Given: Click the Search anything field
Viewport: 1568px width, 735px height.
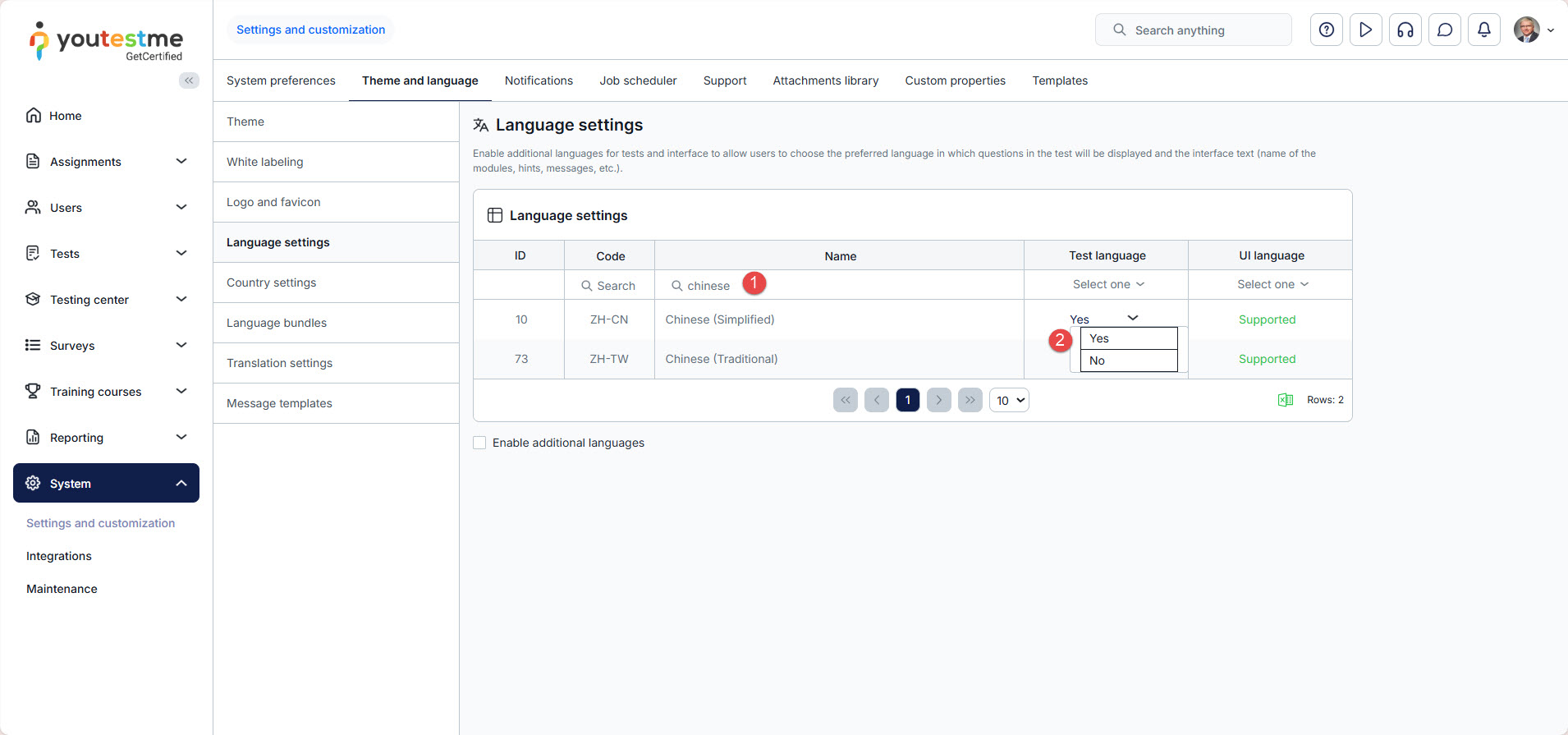Looking at the screenshot, I should pyautogui.click(x=1193, y=30).
